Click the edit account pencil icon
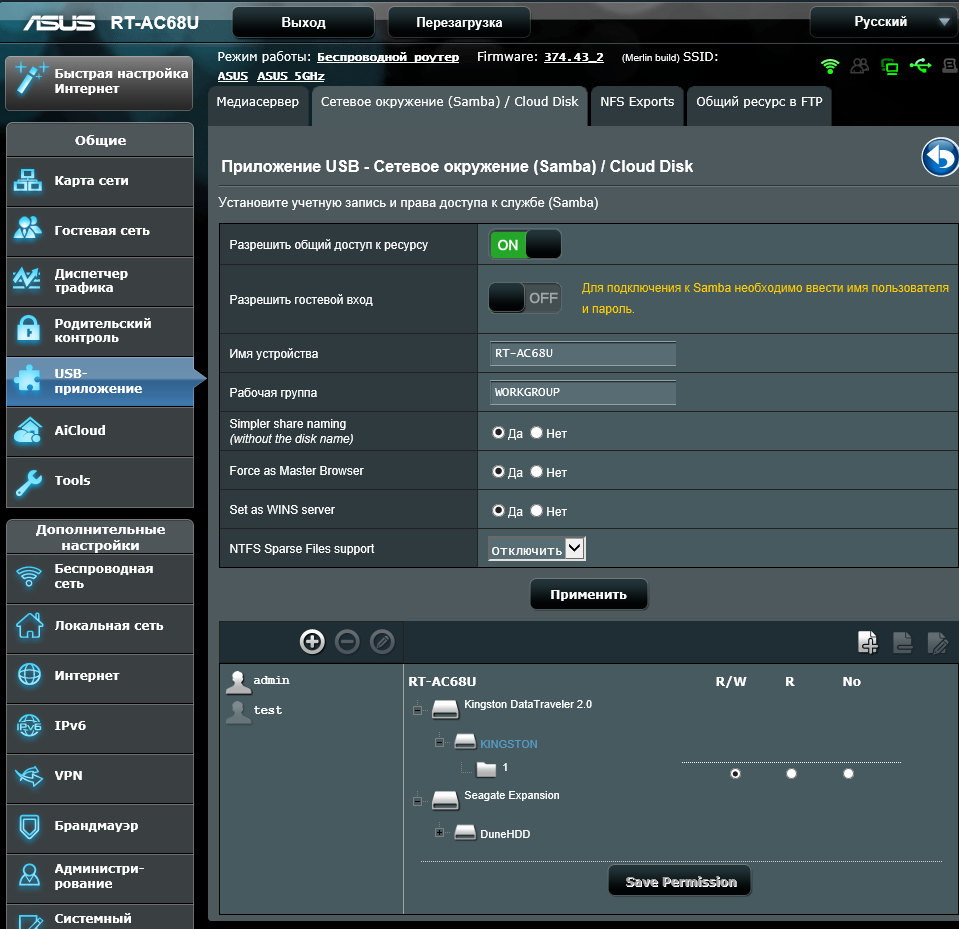 (382, 642)
